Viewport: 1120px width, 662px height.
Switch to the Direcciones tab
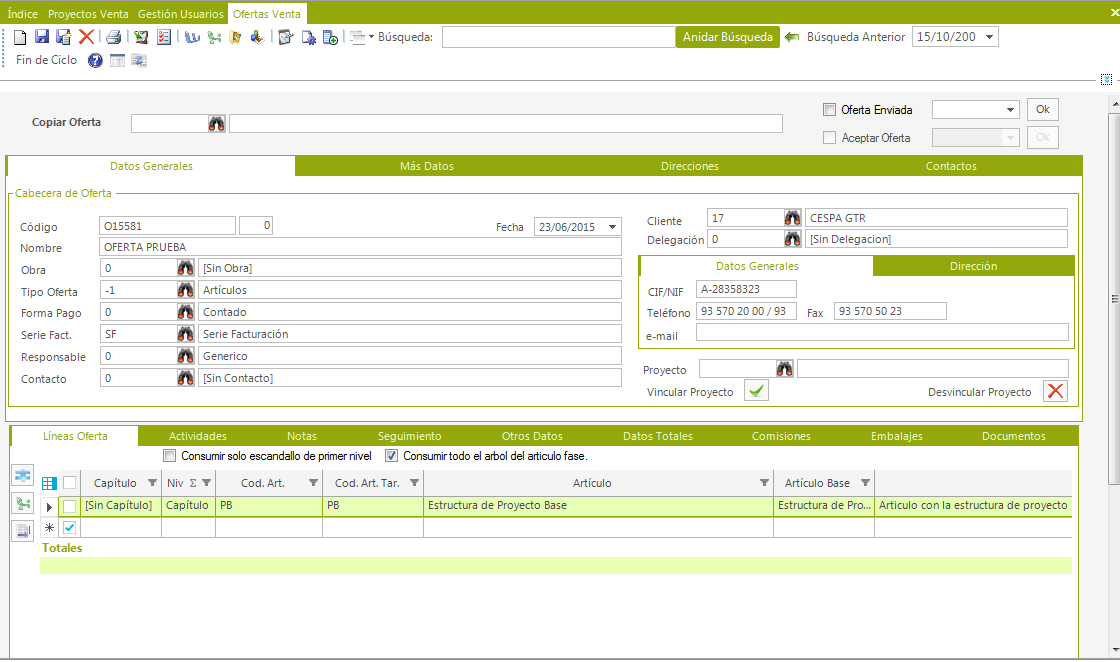point(689,166)
